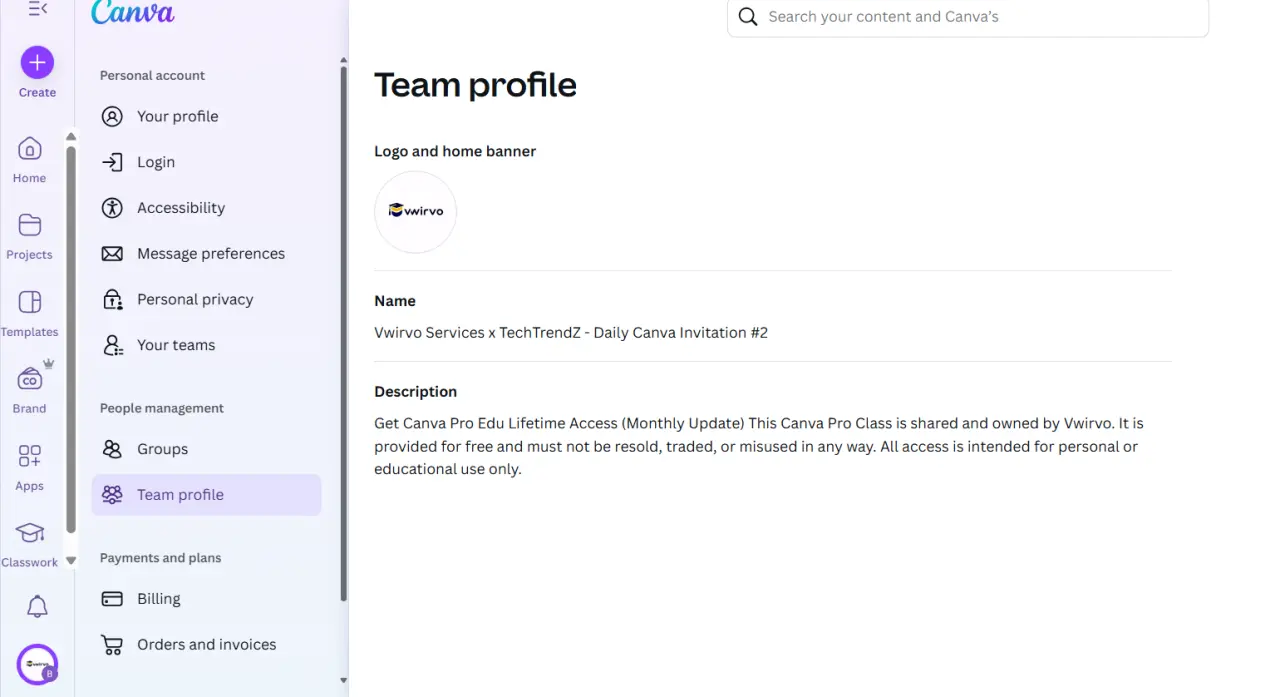Screen dimensions: 1280x697
Task: Open the Projects folder icon
Action: (x=29, y=225)
